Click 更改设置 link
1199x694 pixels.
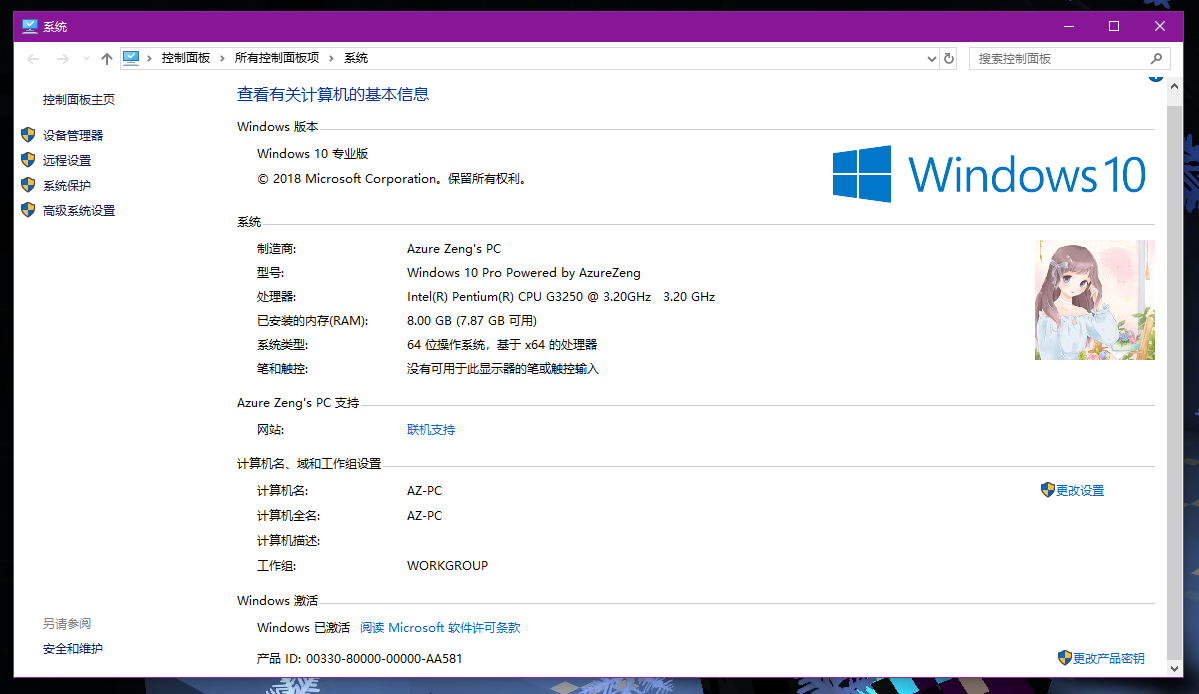pos(1080,491)
